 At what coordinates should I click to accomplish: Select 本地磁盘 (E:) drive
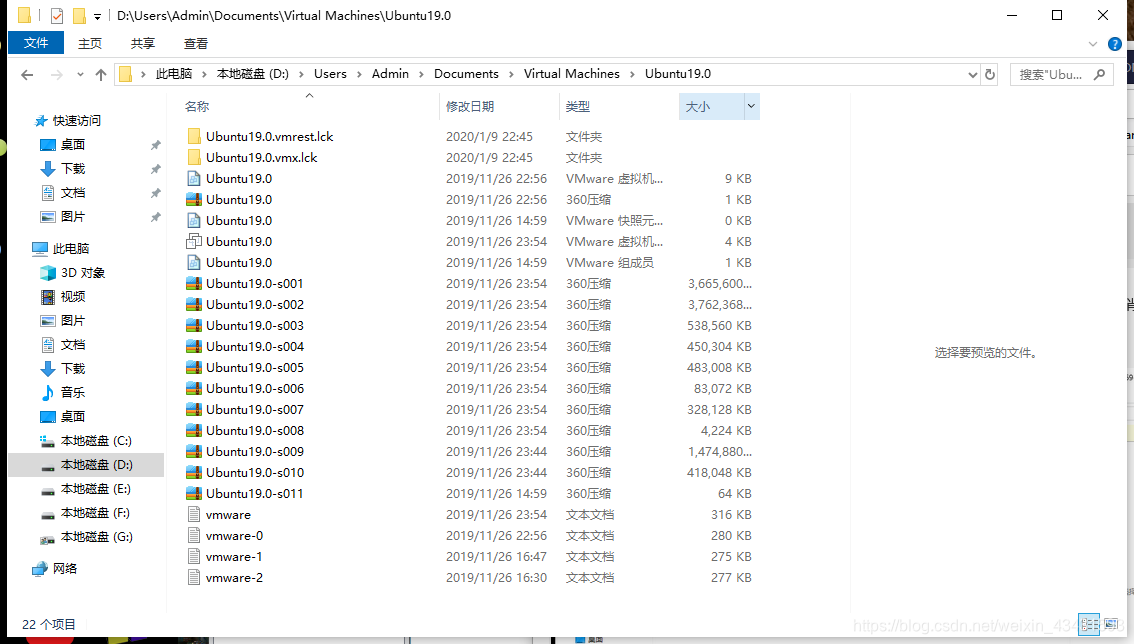click(x=95, y=489)
